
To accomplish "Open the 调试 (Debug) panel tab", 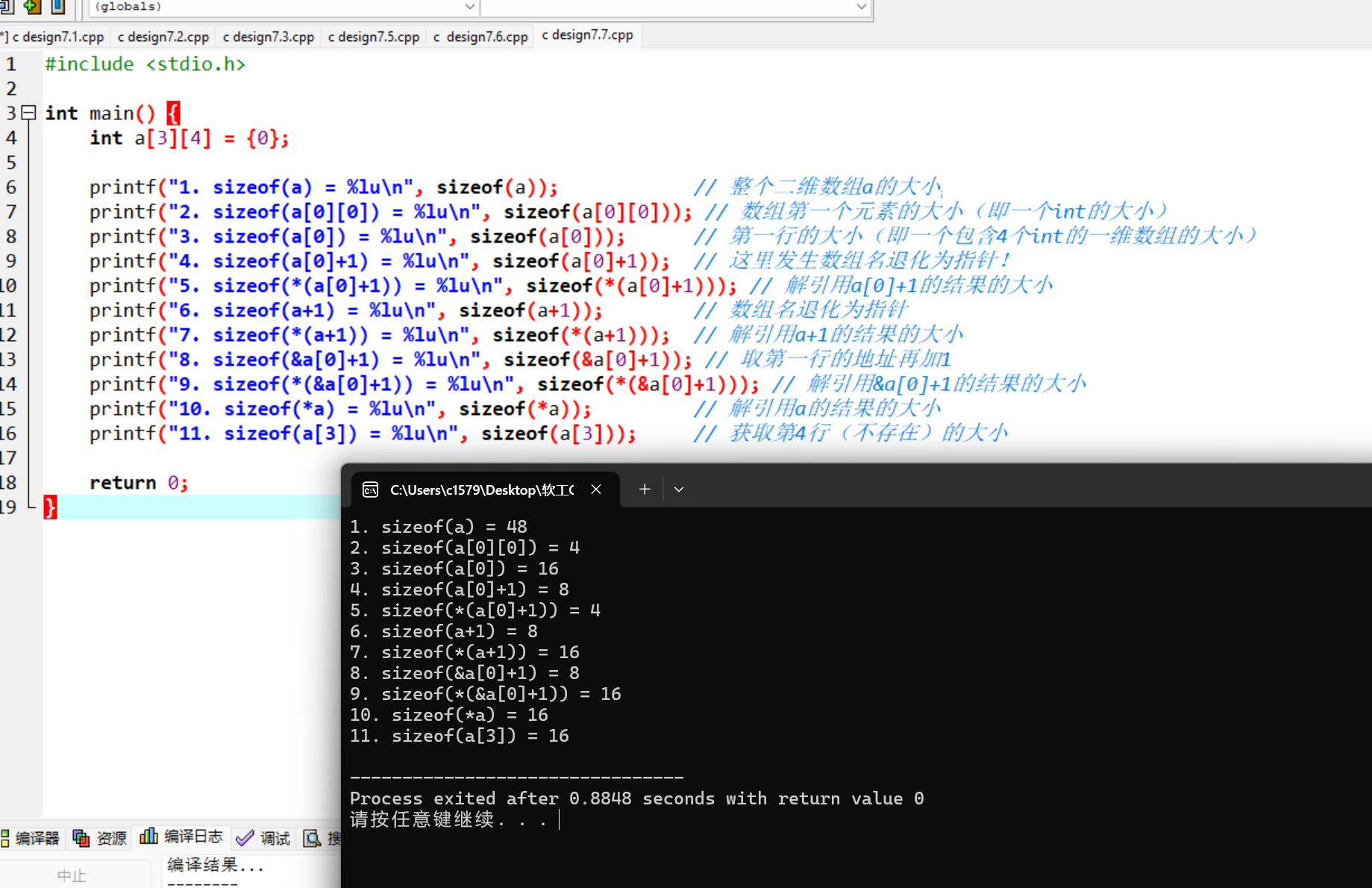I will click(263, 838).
